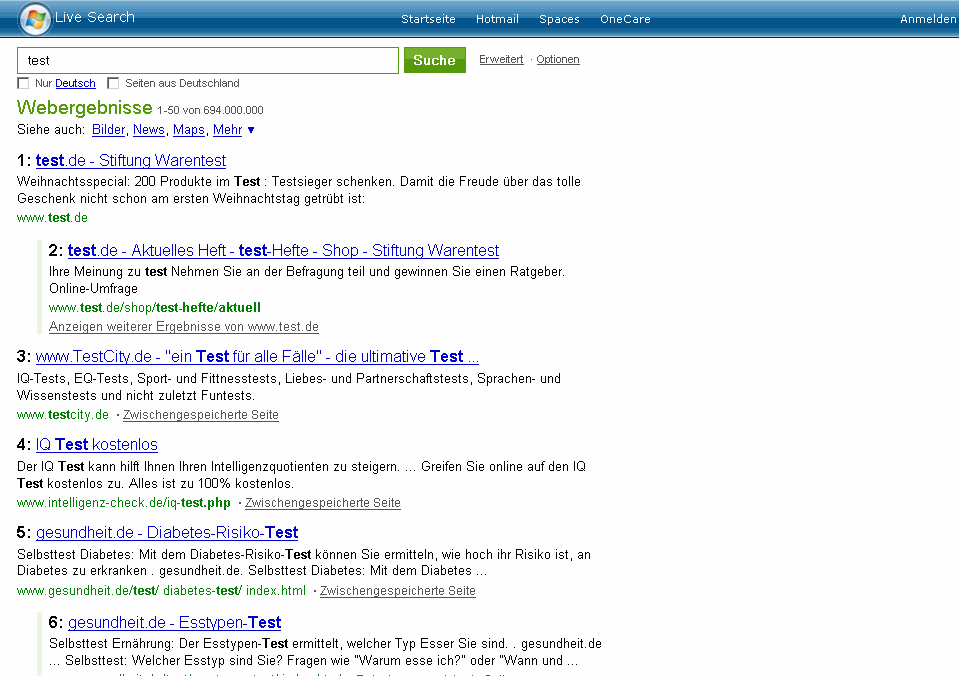The image size is (959, 676).
Task: View cached page for intelligenz-check.de
Action: pyautogui.click(x=322, y=503)
